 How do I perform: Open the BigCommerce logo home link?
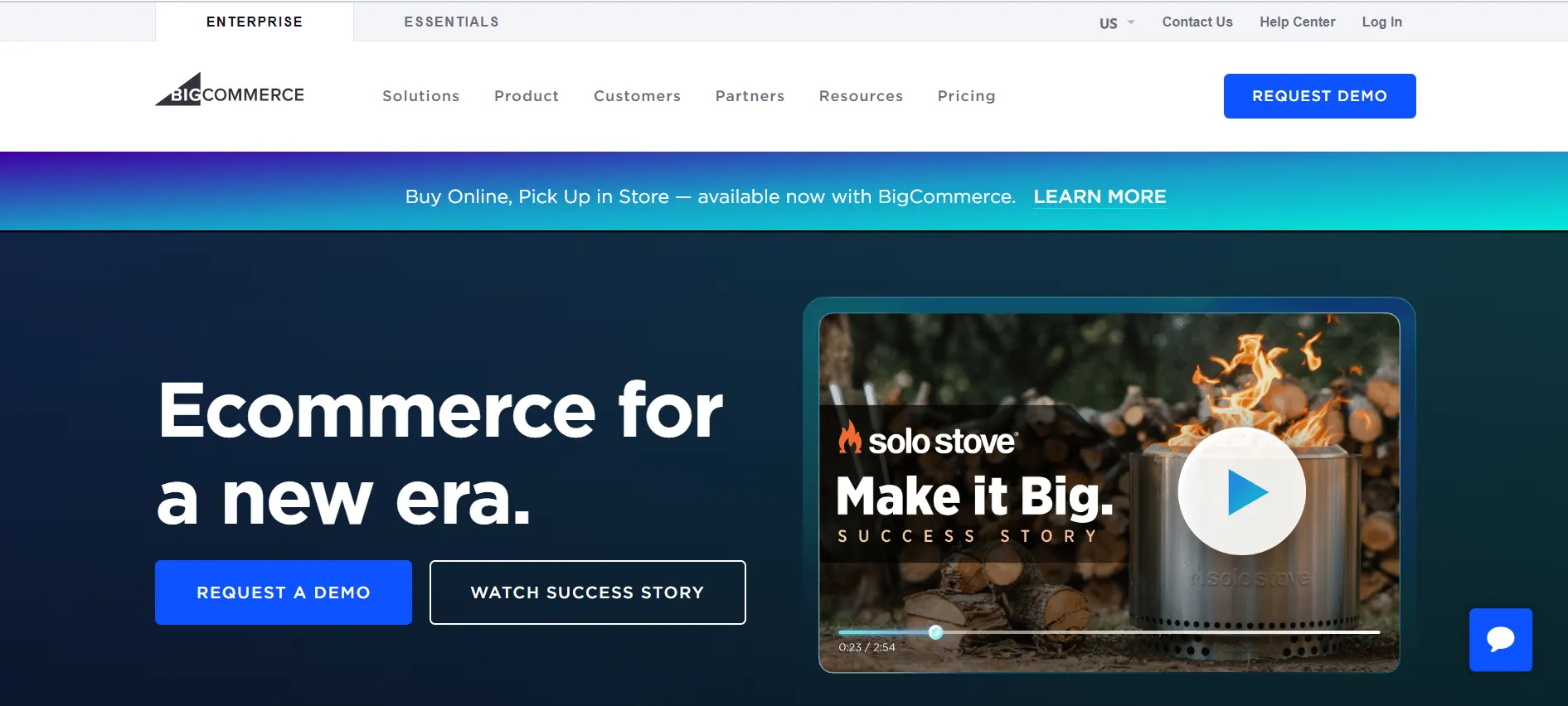(230, 89)
